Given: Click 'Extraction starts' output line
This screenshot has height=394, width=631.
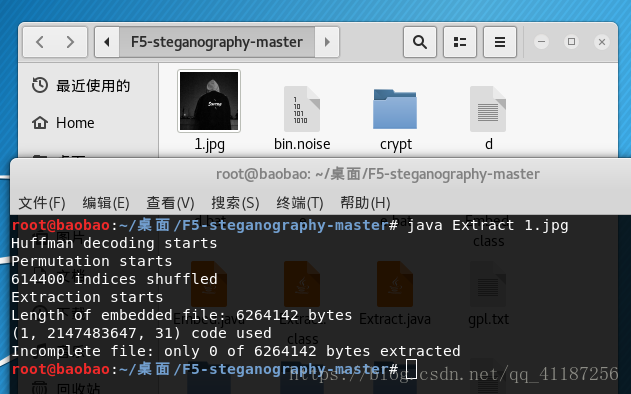Looking at the screenshot, I should point(87,297).
